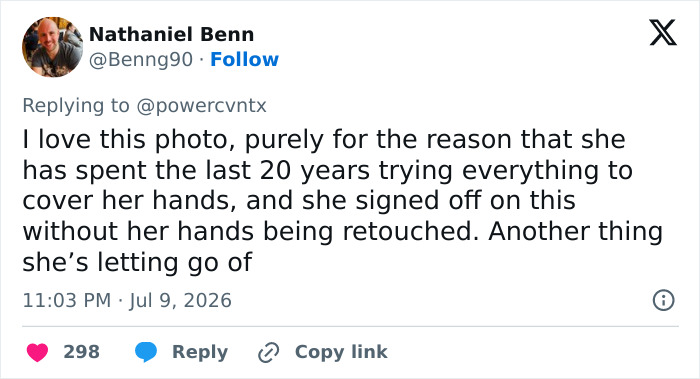Click the chain link icon
Image resolution: width=700 pixels, height=379 pixels.
click(x=269, y=353)
